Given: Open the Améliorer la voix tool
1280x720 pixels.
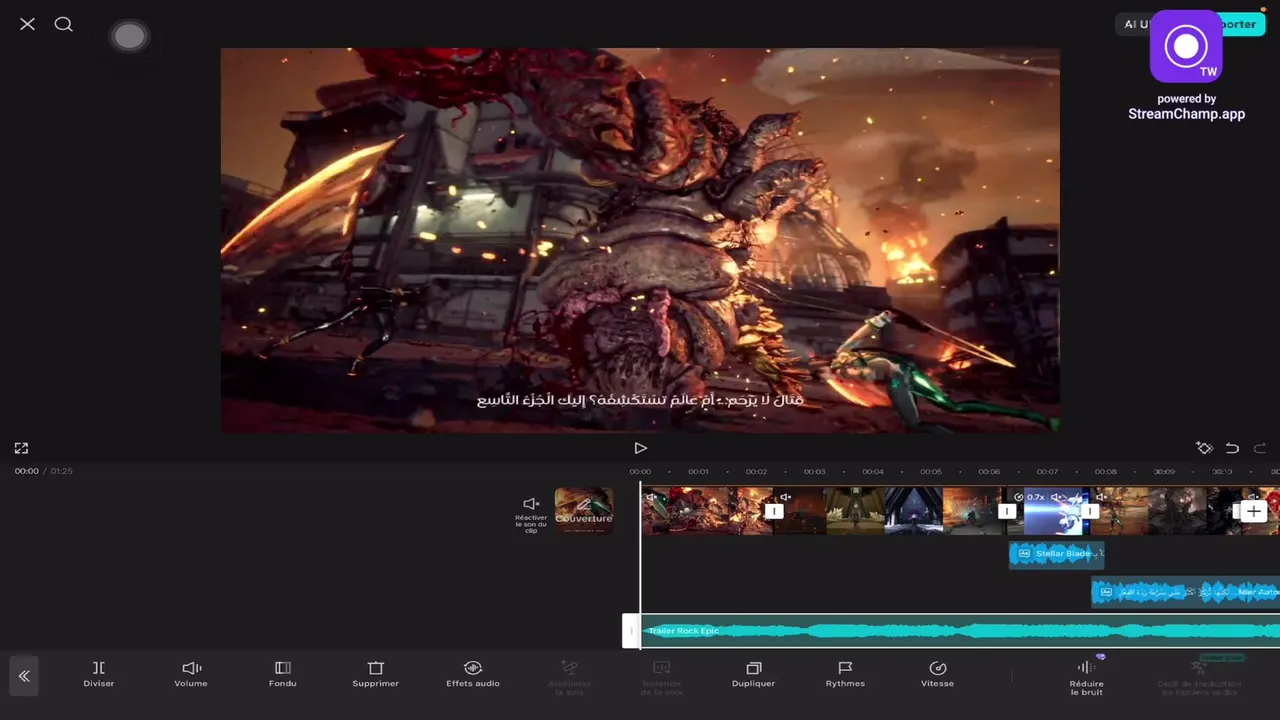Looking at the screenshot, I should (569, 676).
